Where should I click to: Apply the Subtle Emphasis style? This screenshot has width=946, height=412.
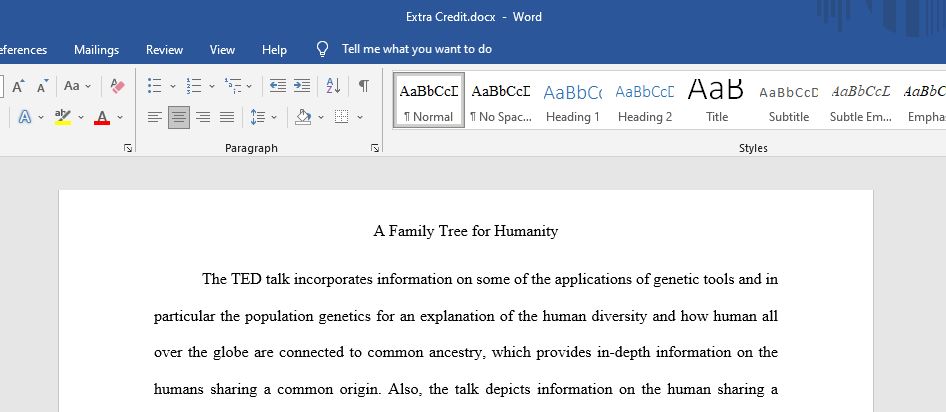861,100
